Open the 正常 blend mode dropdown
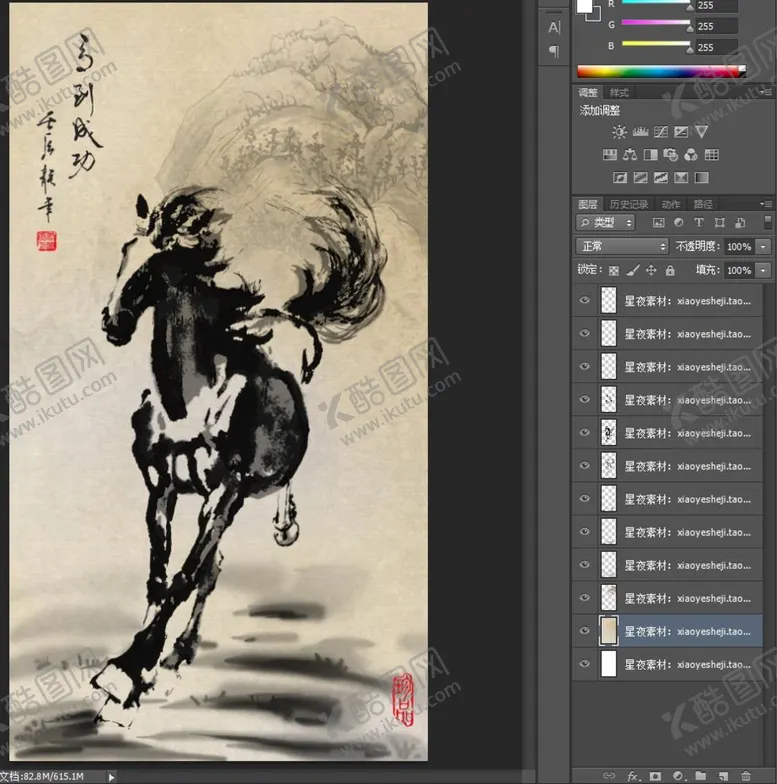 click(x=622, y=246)
